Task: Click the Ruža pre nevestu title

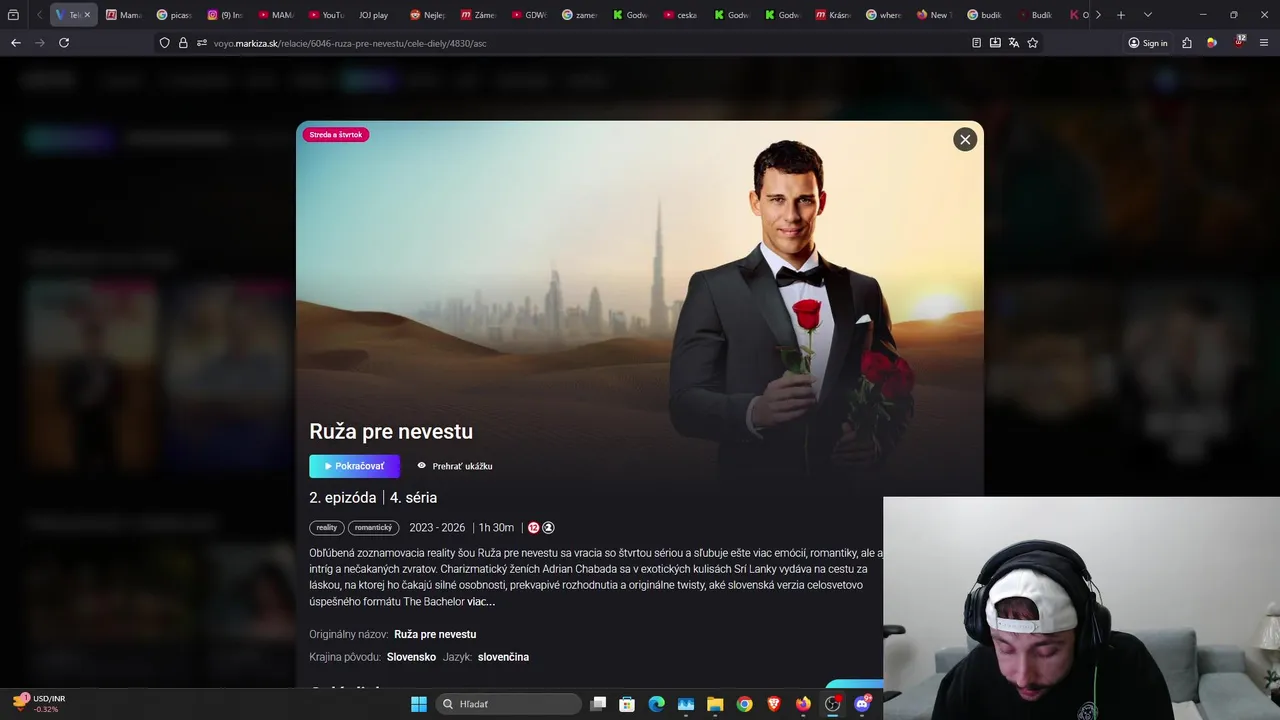Action: coord(391,431)
